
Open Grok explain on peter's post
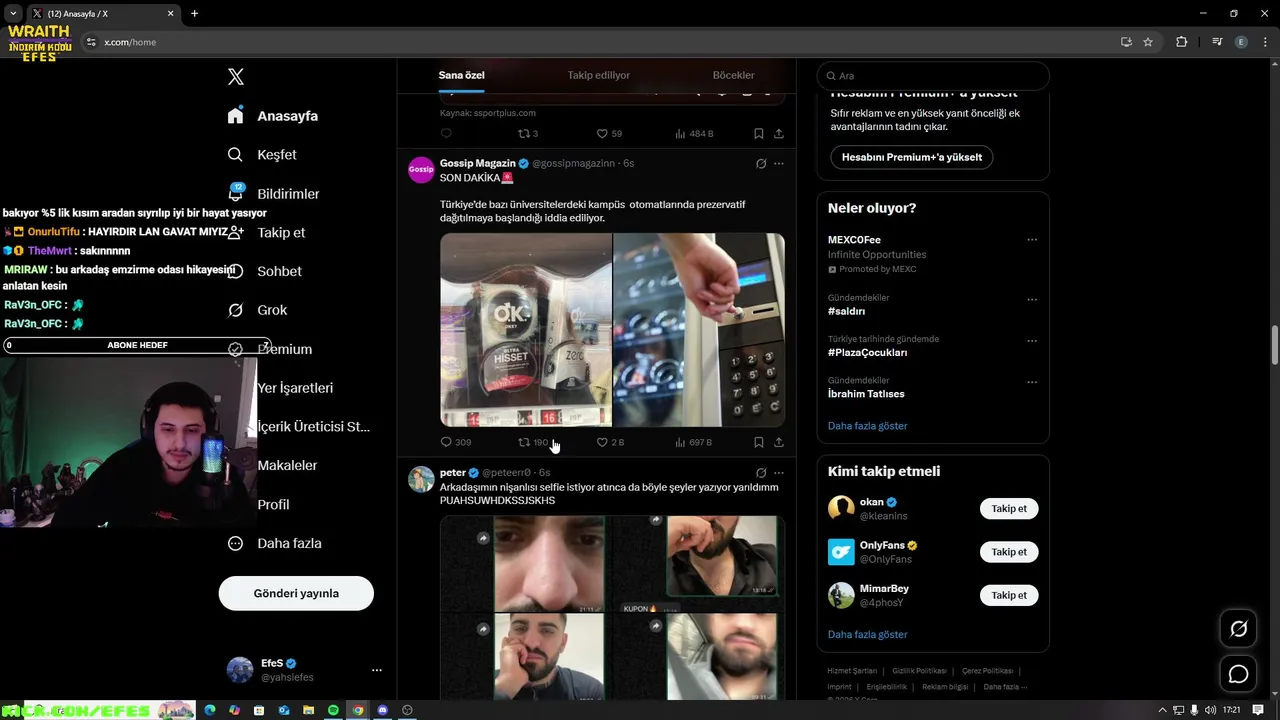coord(761,473)
